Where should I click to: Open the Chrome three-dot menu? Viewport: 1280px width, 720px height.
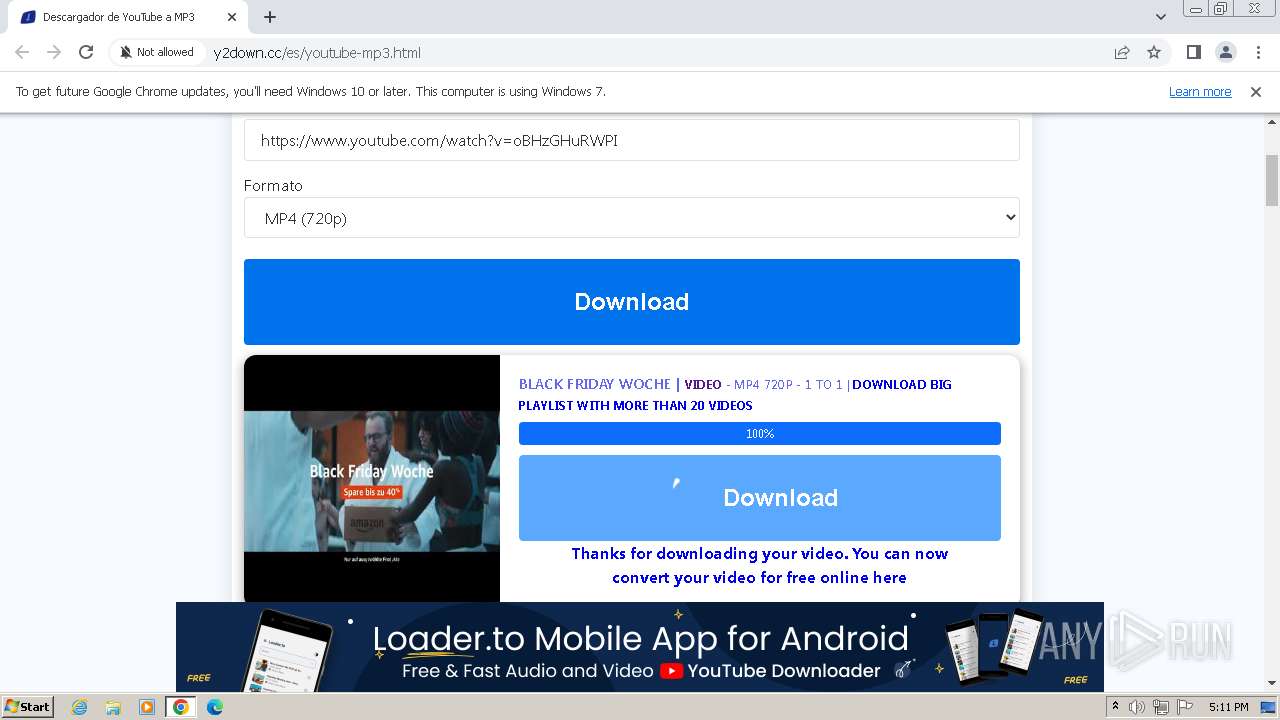(1258, 52)
